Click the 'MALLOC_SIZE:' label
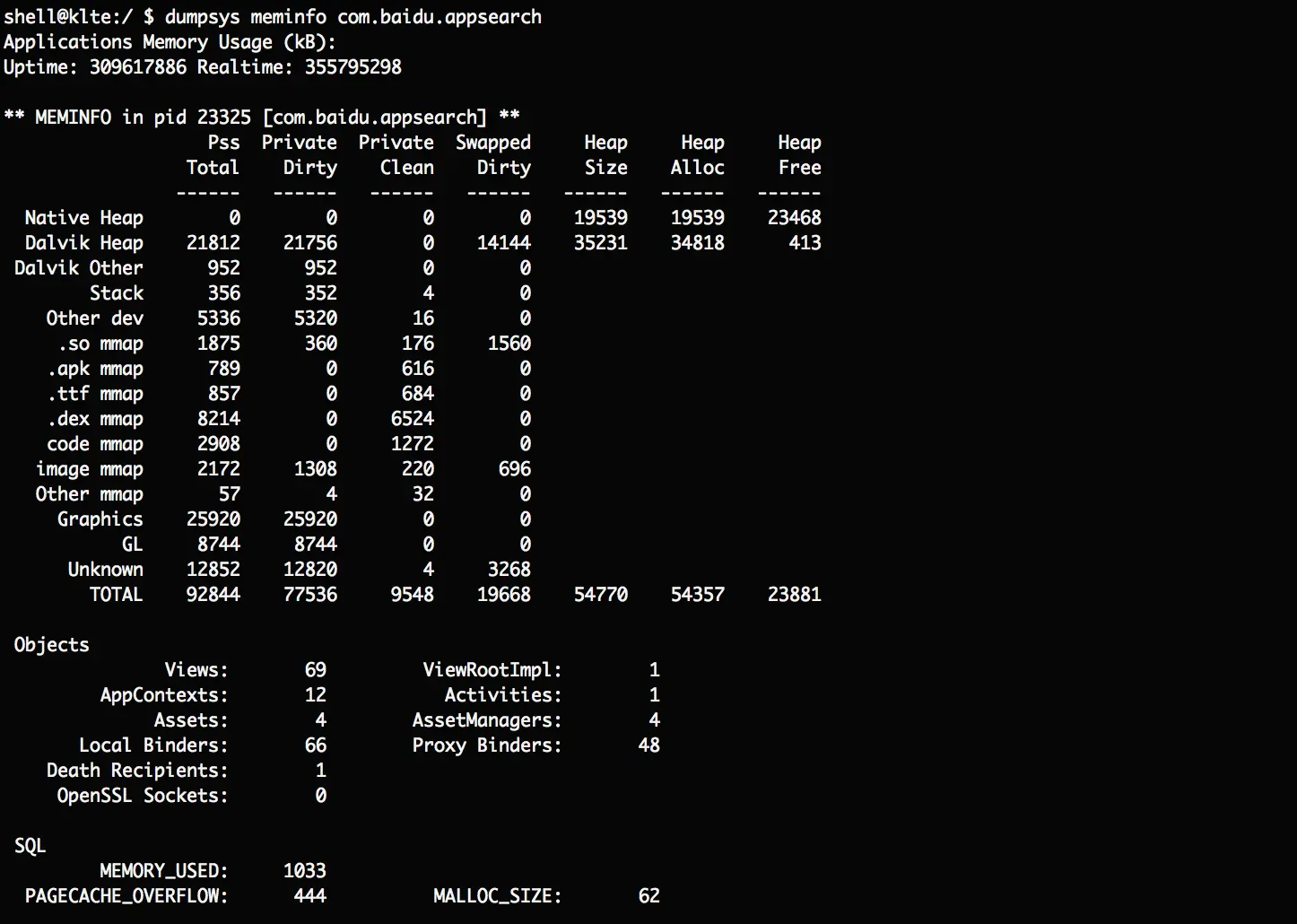This screenshot has width=1297, height=924. tap(499, 896)
